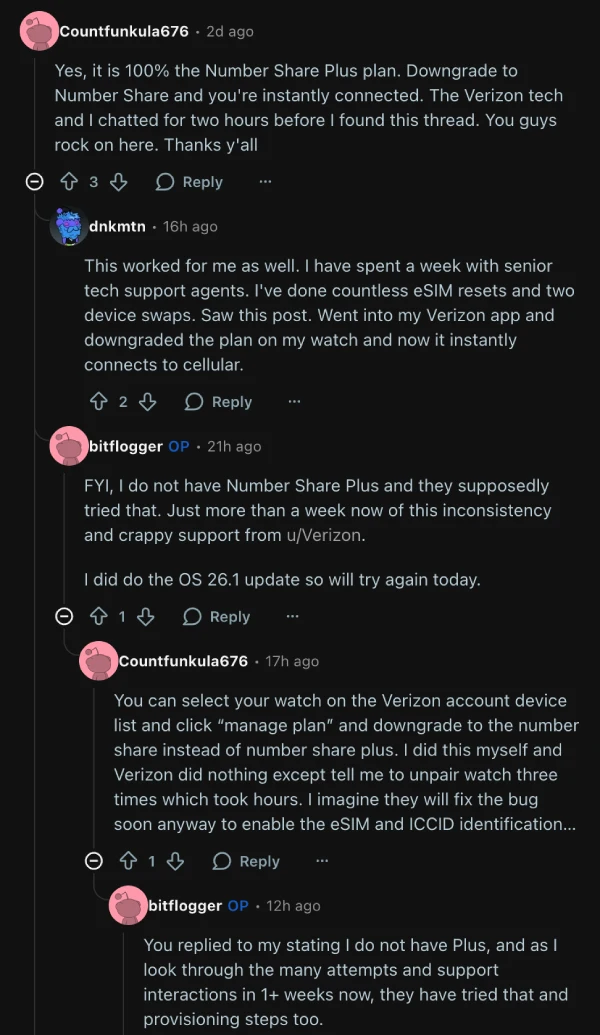Click bitflogger's avatar on the 12h ago reply

[129, 906]
